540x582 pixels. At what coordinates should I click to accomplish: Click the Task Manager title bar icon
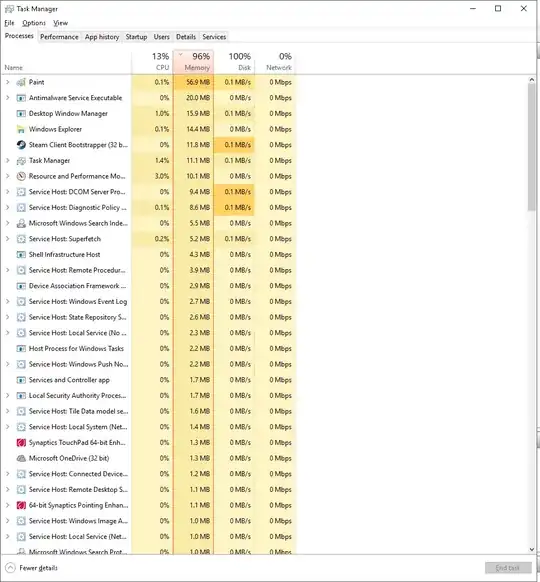[9, 9]
